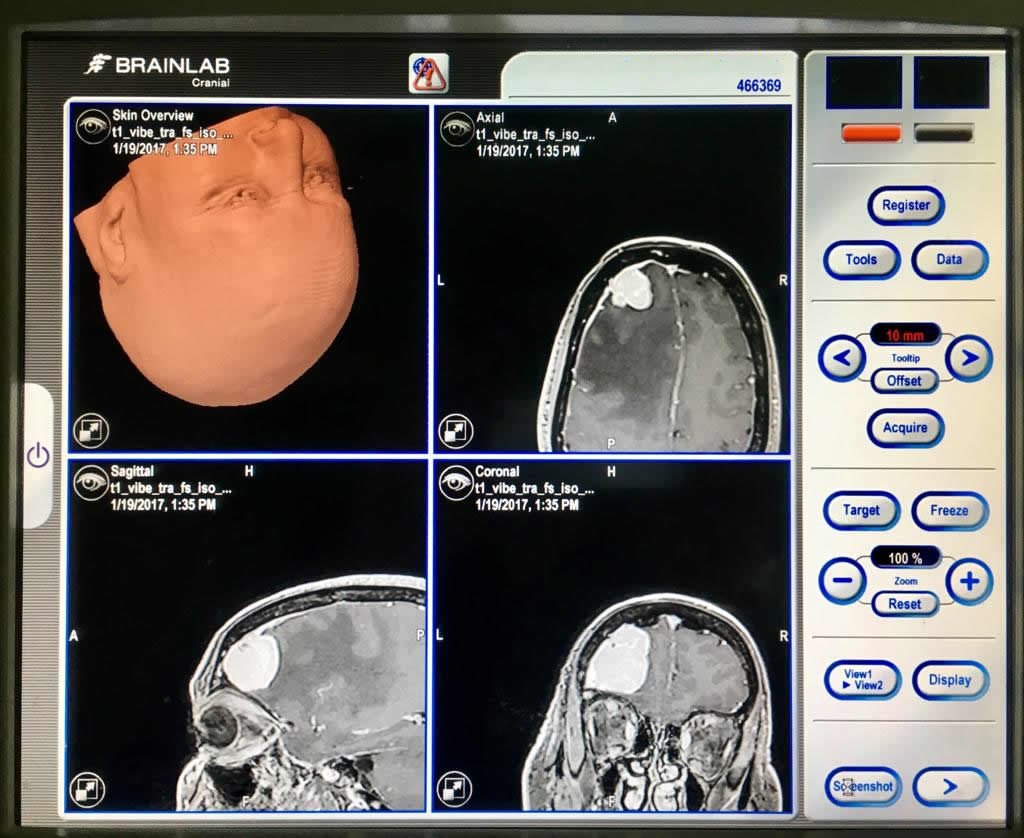The width and height of the screenshot is (1024, 838).
Task: Increase tooltip offset with right arrow
Action: point(969,358)
